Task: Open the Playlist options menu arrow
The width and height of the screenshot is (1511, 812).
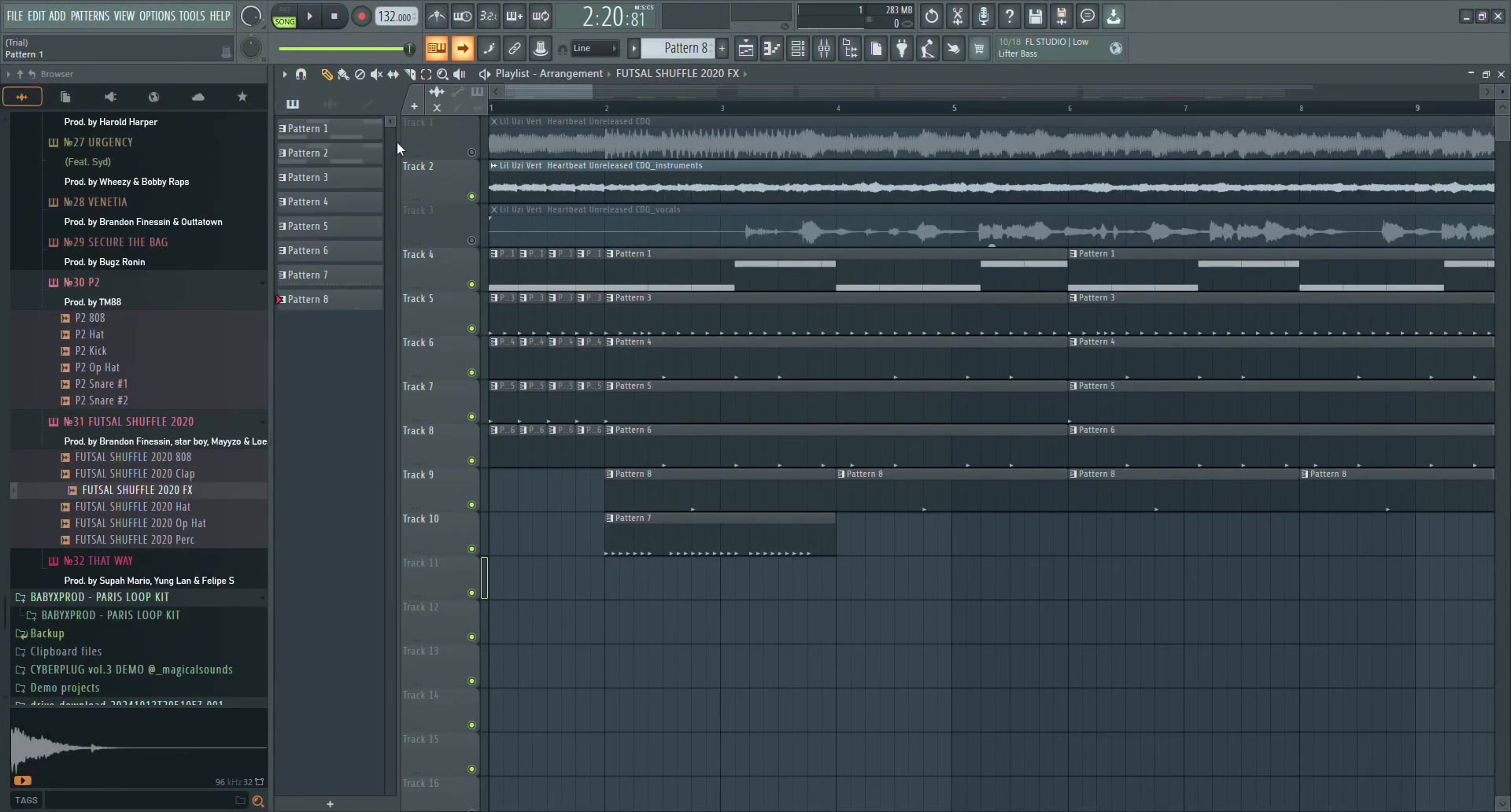Action: [284, 74]
